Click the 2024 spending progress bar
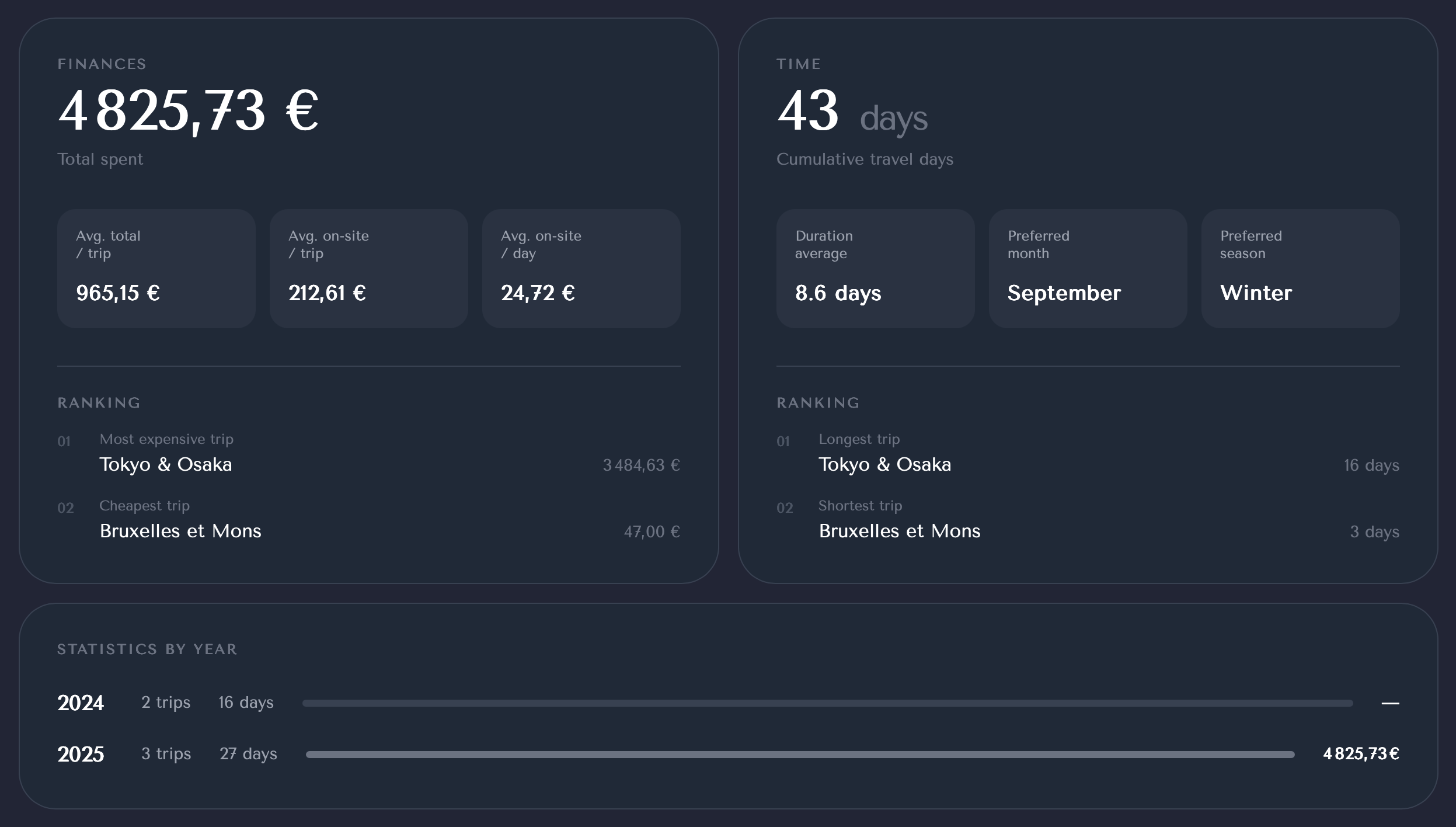Viewport: 1456px width, 827px height. 827,703
